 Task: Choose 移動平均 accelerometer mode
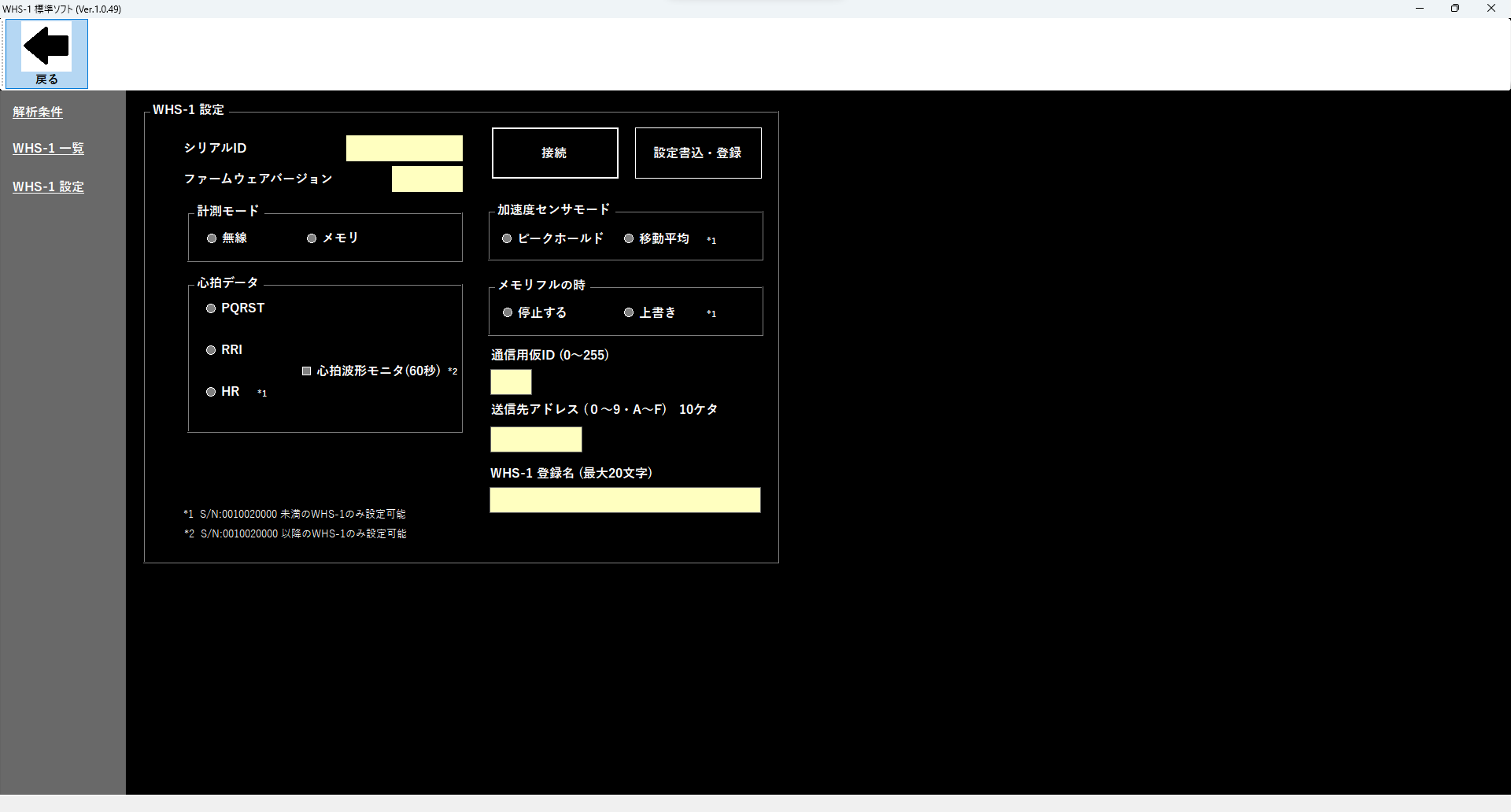629,238
